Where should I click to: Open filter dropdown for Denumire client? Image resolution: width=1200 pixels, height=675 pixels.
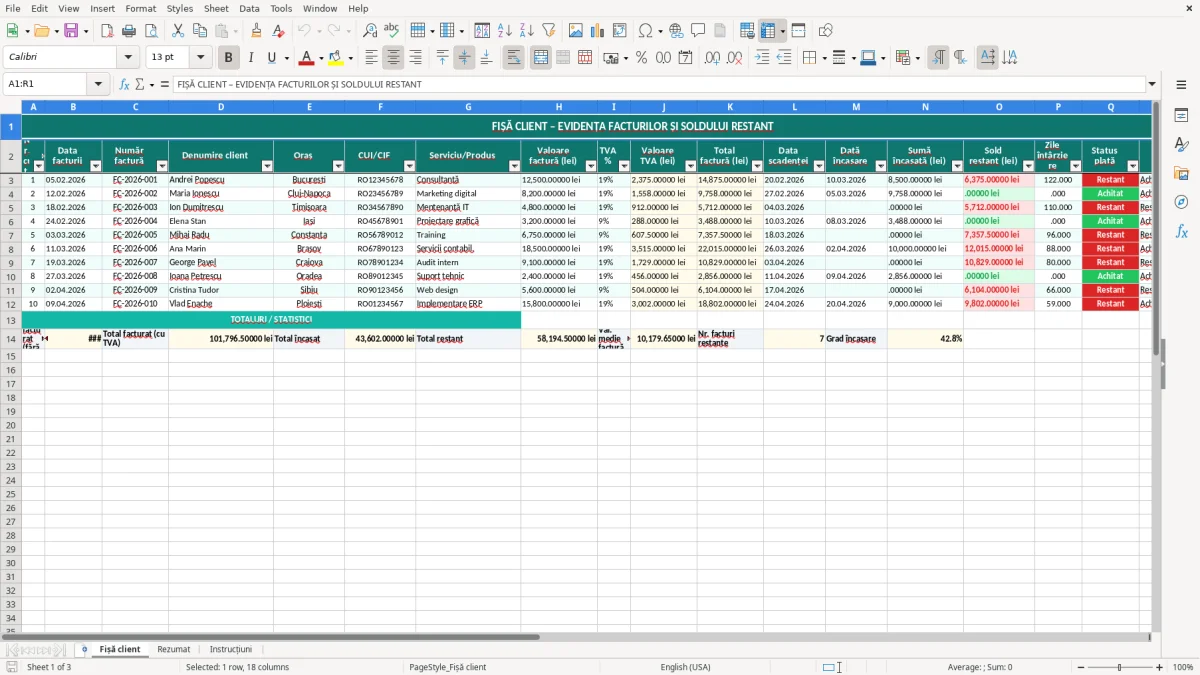click(267, 166)
